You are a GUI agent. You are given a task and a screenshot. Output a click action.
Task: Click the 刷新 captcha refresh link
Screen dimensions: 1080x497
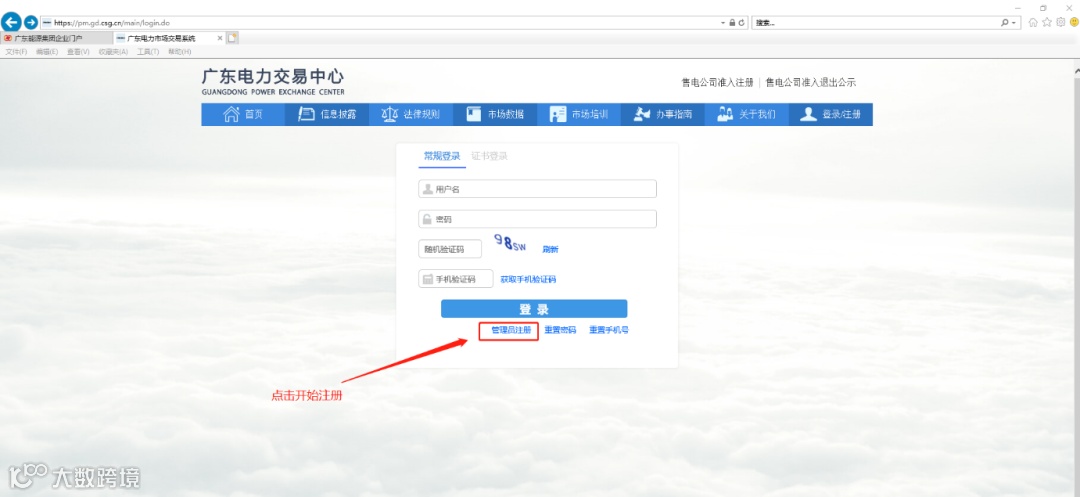point(550,249)
